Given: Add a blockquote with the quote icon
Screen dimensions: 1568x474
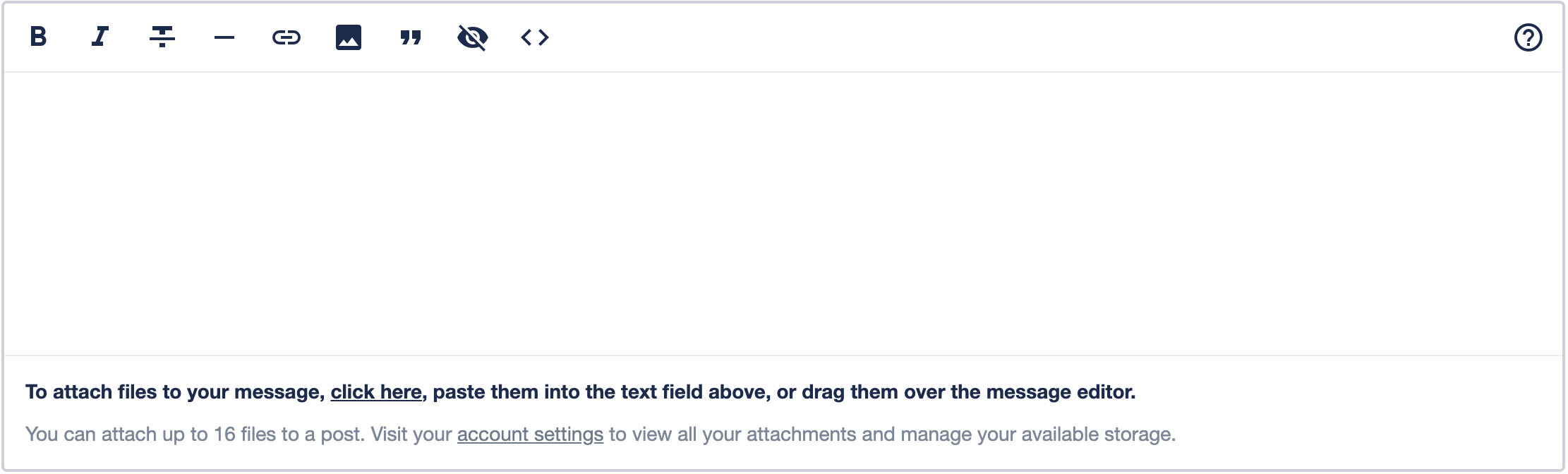Looking at the screenshot, I should pos(411,37).
